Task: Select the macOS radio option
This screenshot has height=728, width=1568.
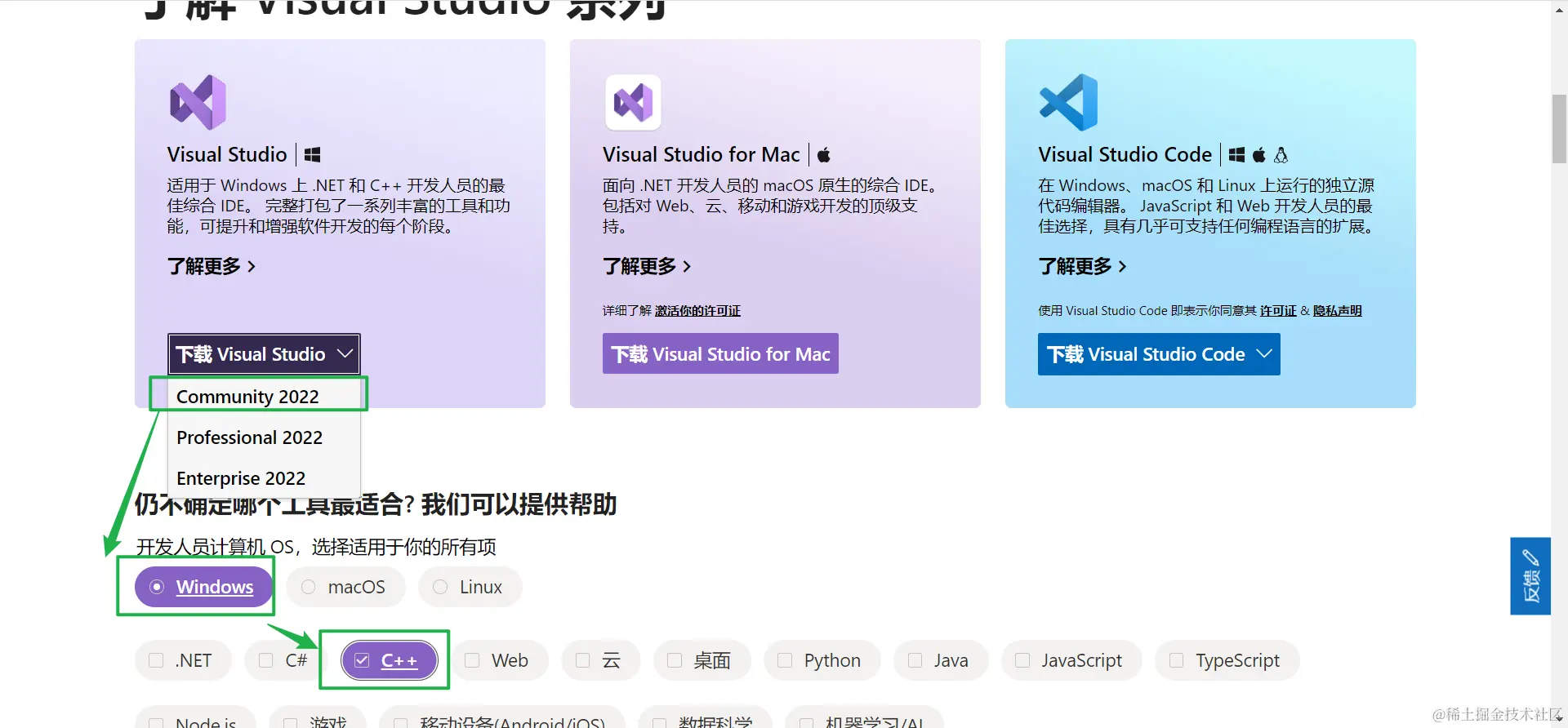Action: [x=345, y=587]
